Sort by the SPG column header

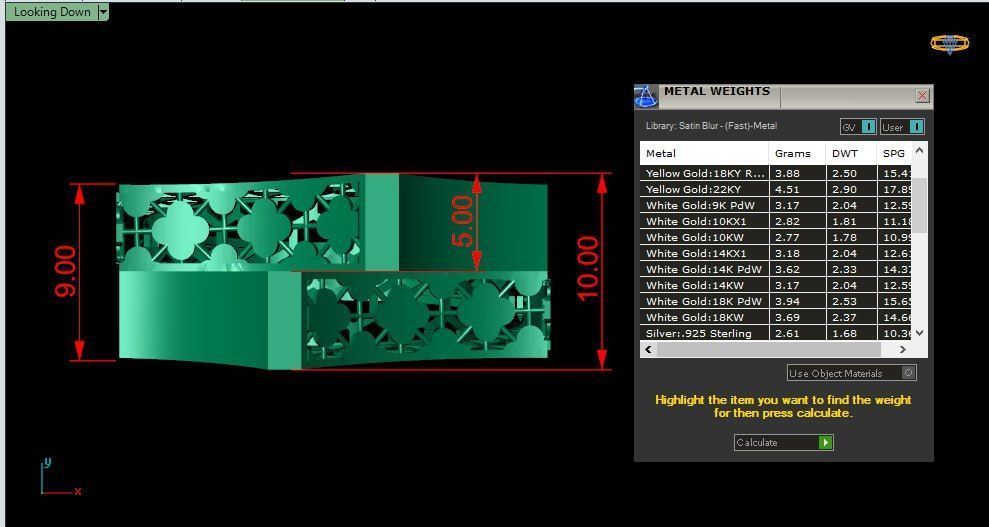tap(894, 153)
